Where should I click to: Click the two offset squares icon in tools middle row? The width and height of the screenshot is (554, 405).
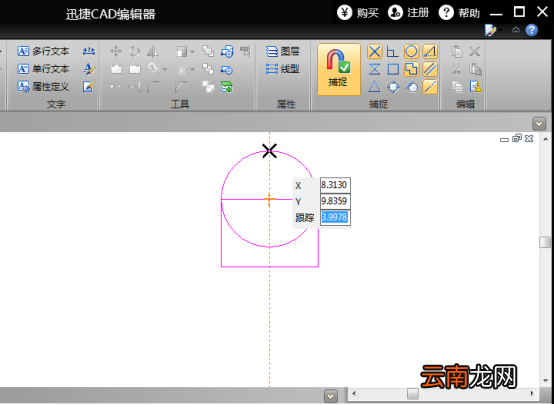tap(208, 69)
